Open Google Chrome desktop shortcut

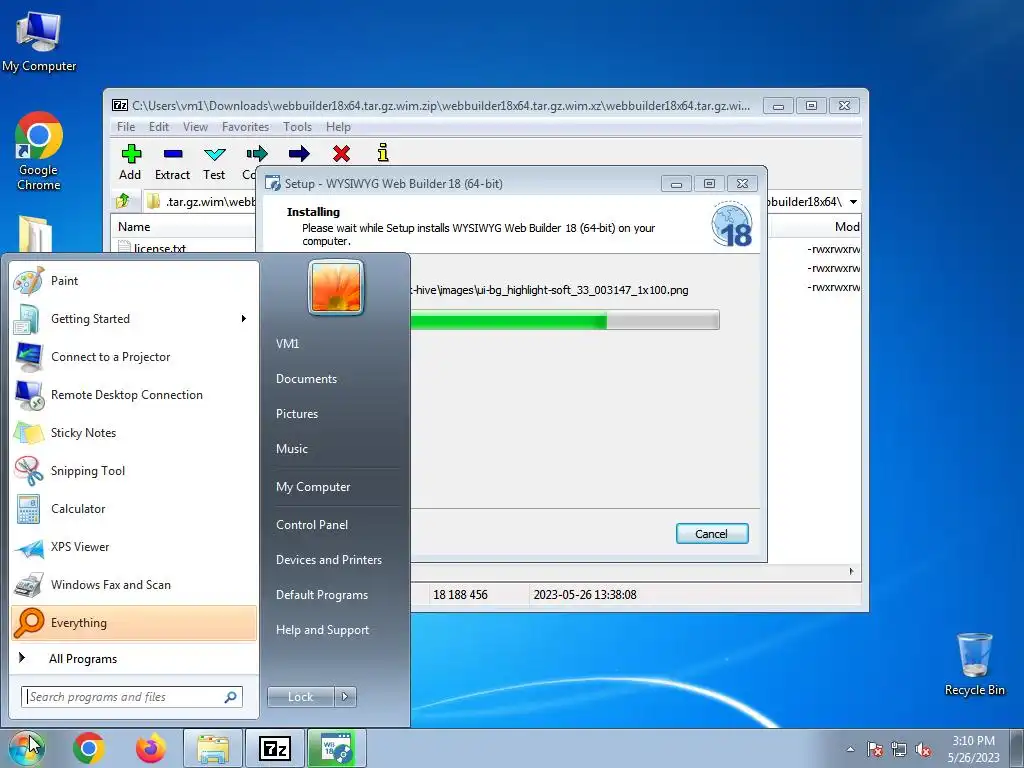point(39,151)
